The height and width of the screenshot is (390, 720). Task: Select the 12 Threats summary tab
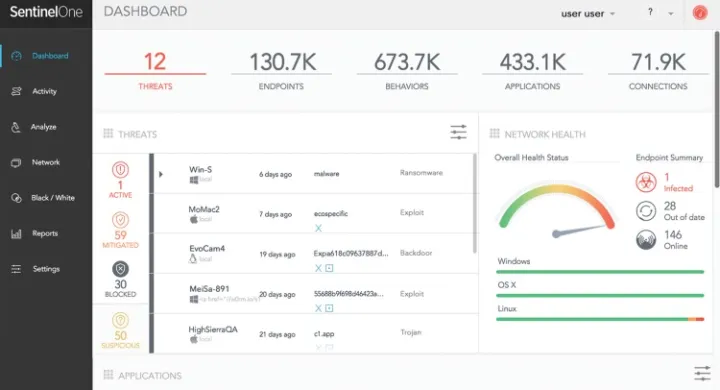tap(155, 71)
